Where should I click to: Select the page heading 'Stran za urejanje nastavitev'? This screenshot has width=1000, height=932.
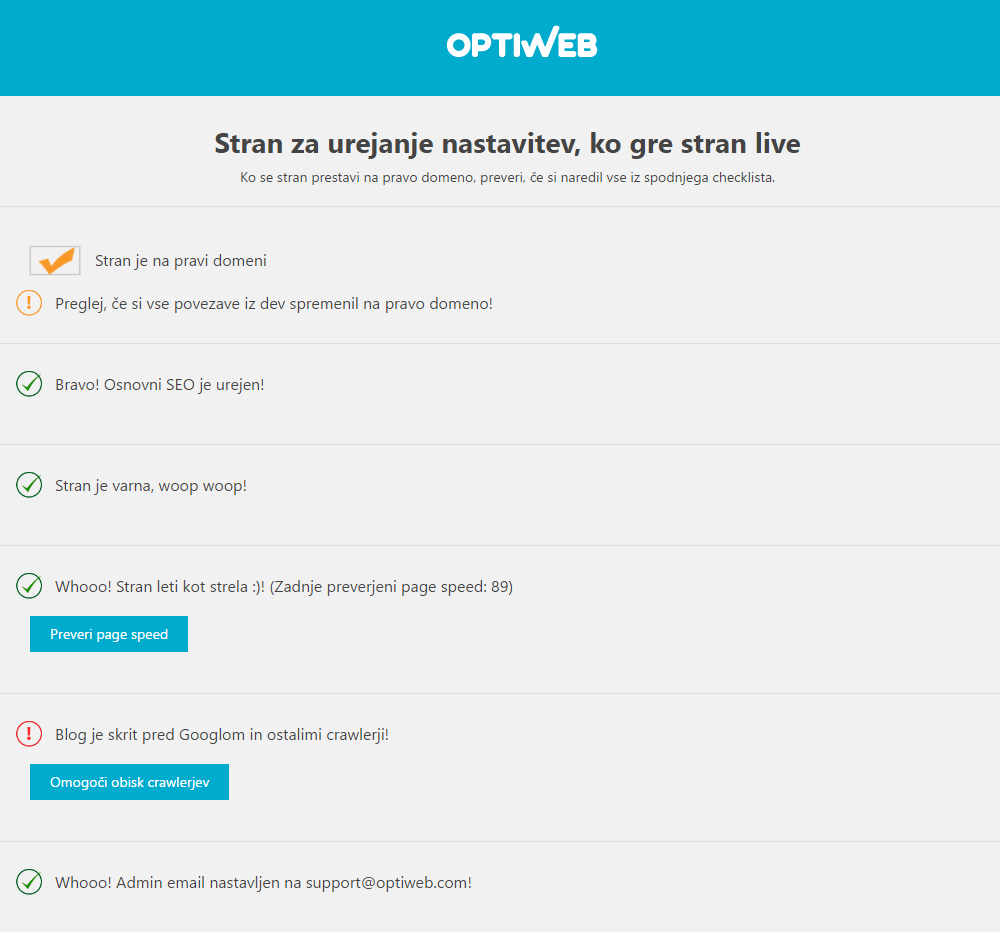(x=507, y=144)
